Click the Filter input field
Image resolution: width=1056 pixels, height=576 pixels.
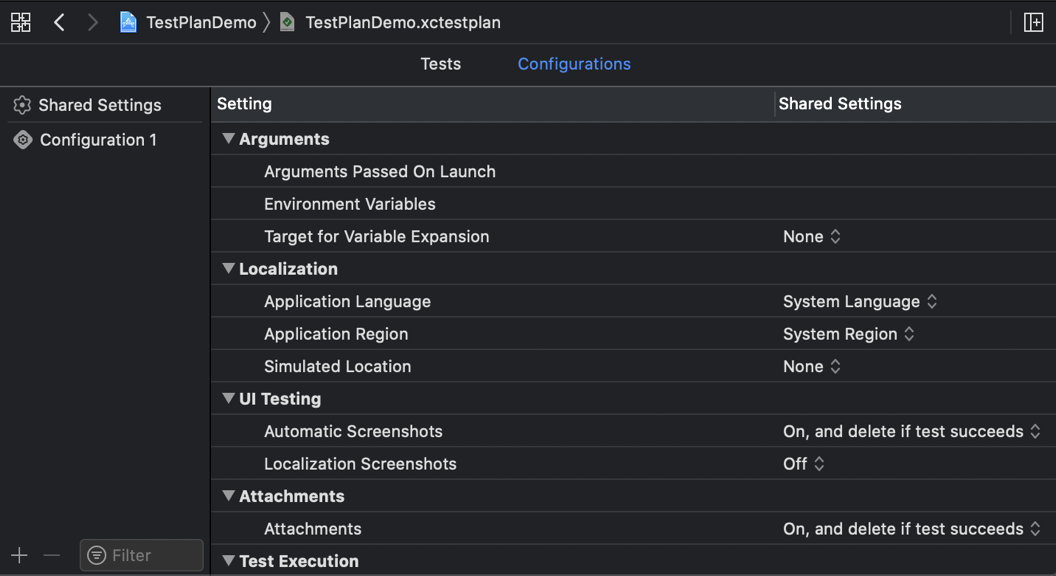point(141,555)
